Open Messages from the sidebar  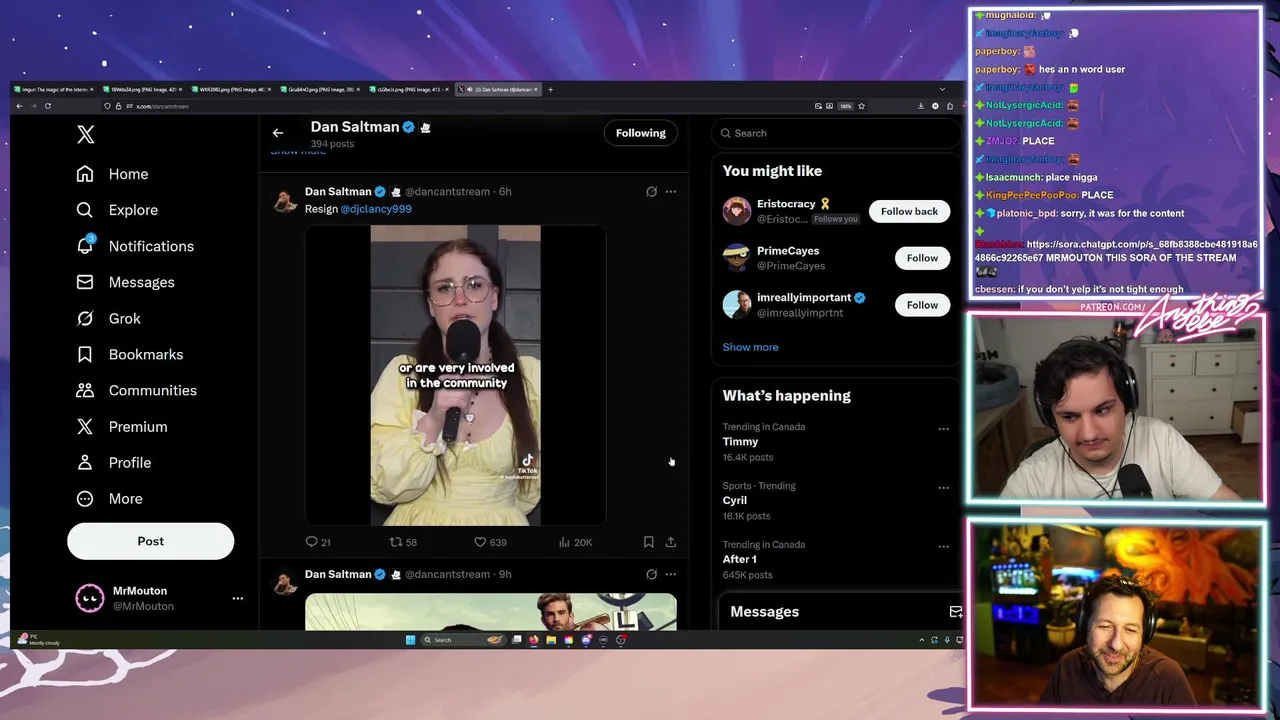(x=126, y=282)
